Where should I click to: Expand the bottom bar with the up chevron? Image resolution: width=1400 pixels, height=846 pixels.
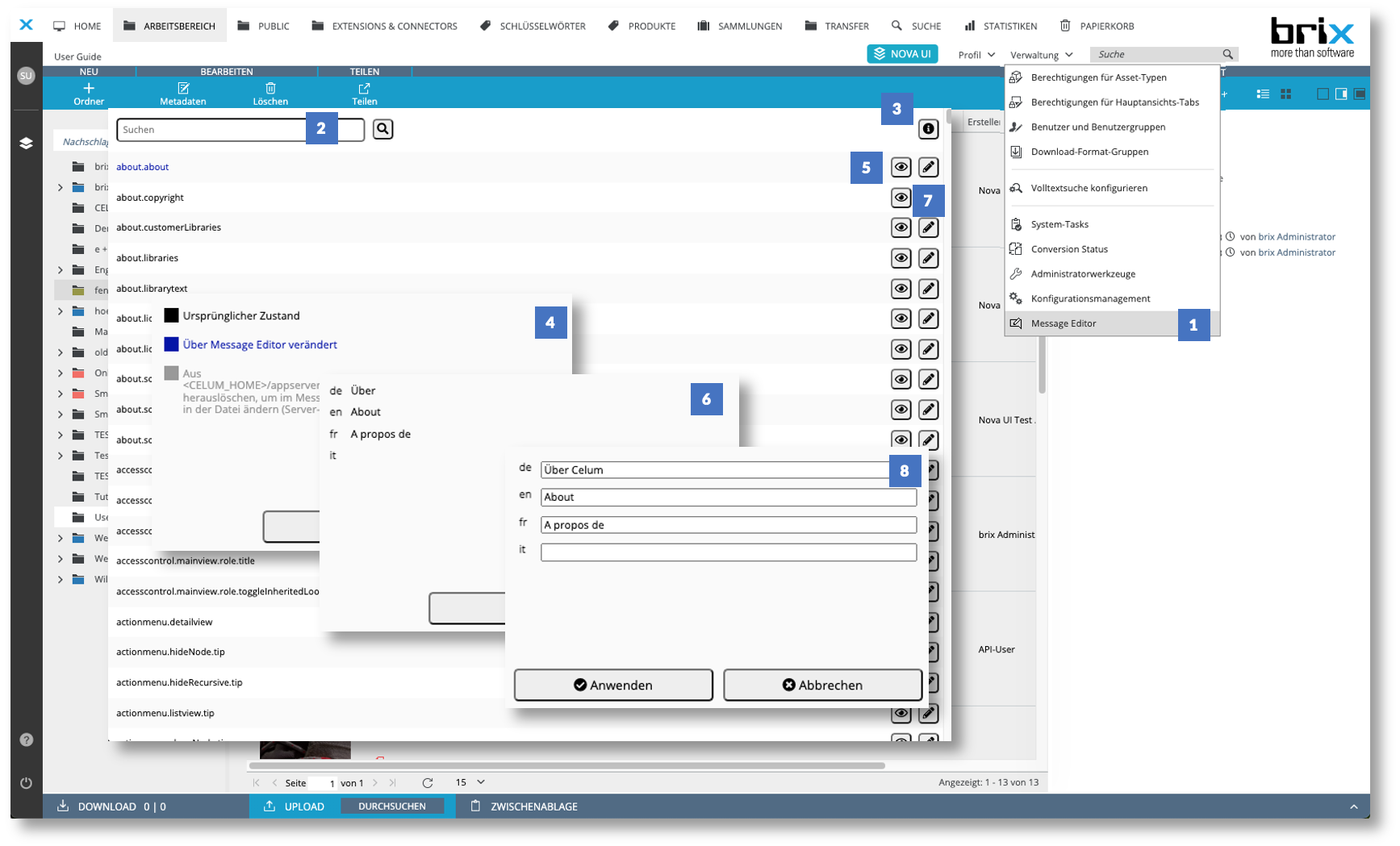[x=1354, y=806]
